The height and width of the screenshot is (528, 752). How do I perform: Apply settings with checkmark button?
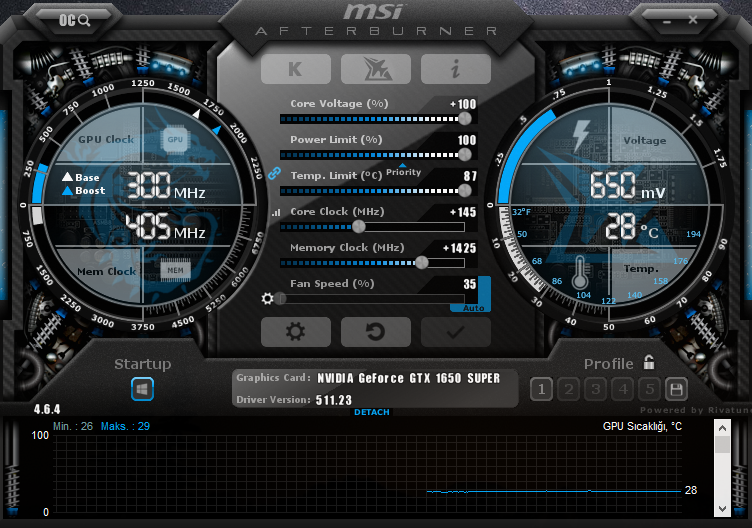pos(456,332)
